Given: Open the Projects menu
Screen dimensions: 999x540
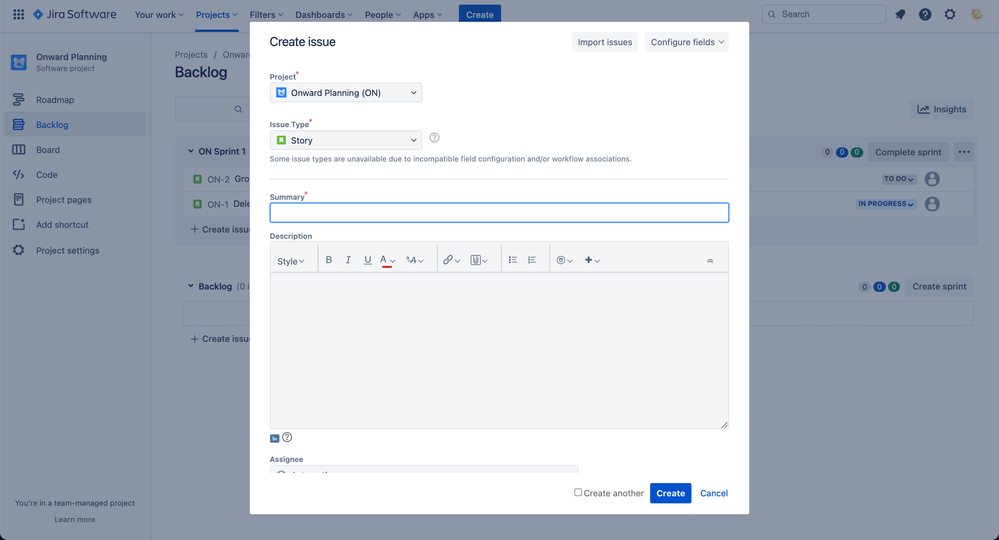Looking at the screenshot, I should [217, 15].
